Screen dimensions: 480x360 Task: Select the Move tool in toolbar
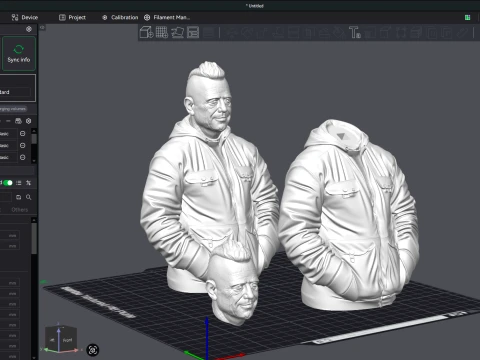pyautogui.click(x=231, y=33)
